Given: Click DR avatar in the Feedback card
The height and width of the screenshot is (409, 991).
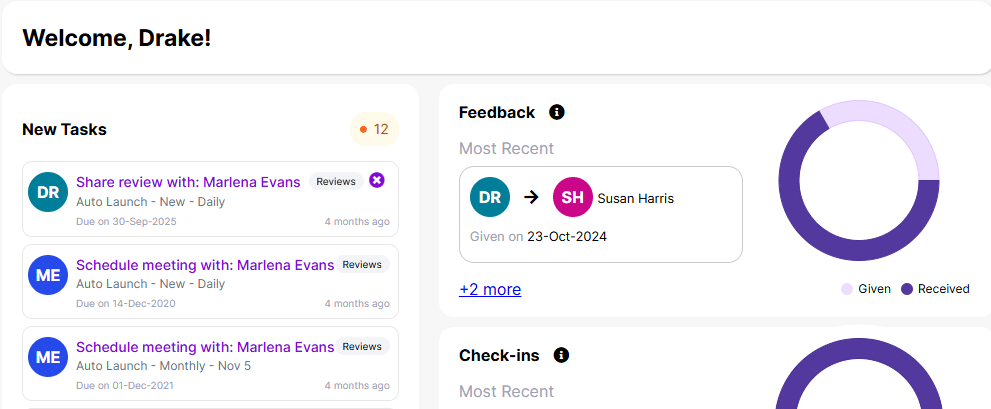Looking at the screenshot, I should click(490, 198).
